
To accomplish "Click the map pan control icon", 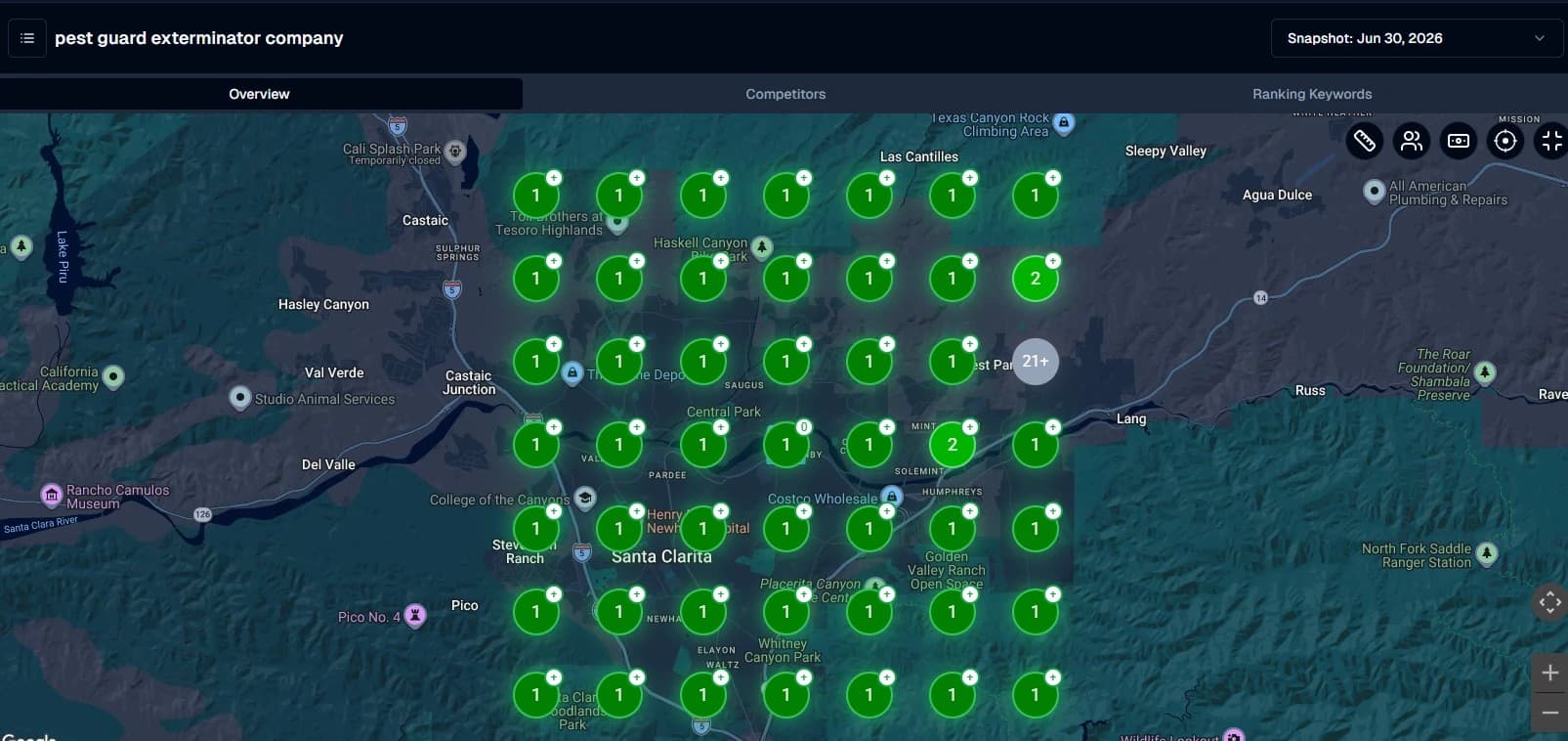I will [1550, 602].
